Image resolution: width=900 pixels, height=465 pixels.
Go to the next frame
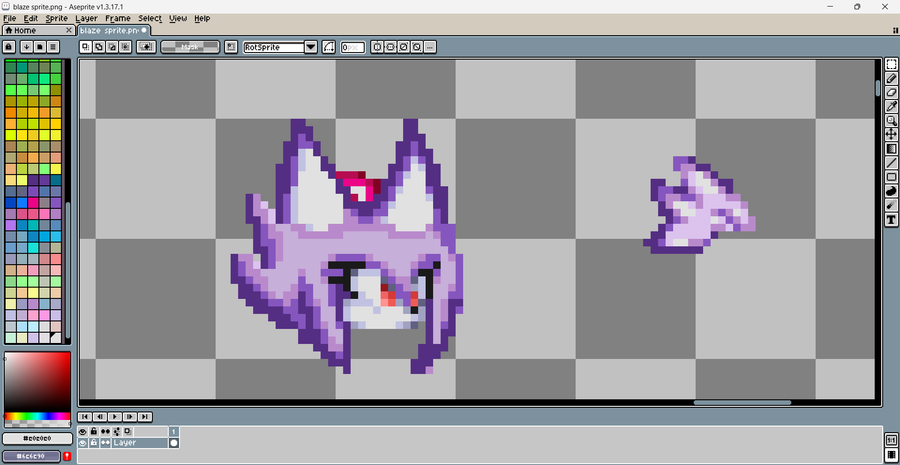coord(130,416)
